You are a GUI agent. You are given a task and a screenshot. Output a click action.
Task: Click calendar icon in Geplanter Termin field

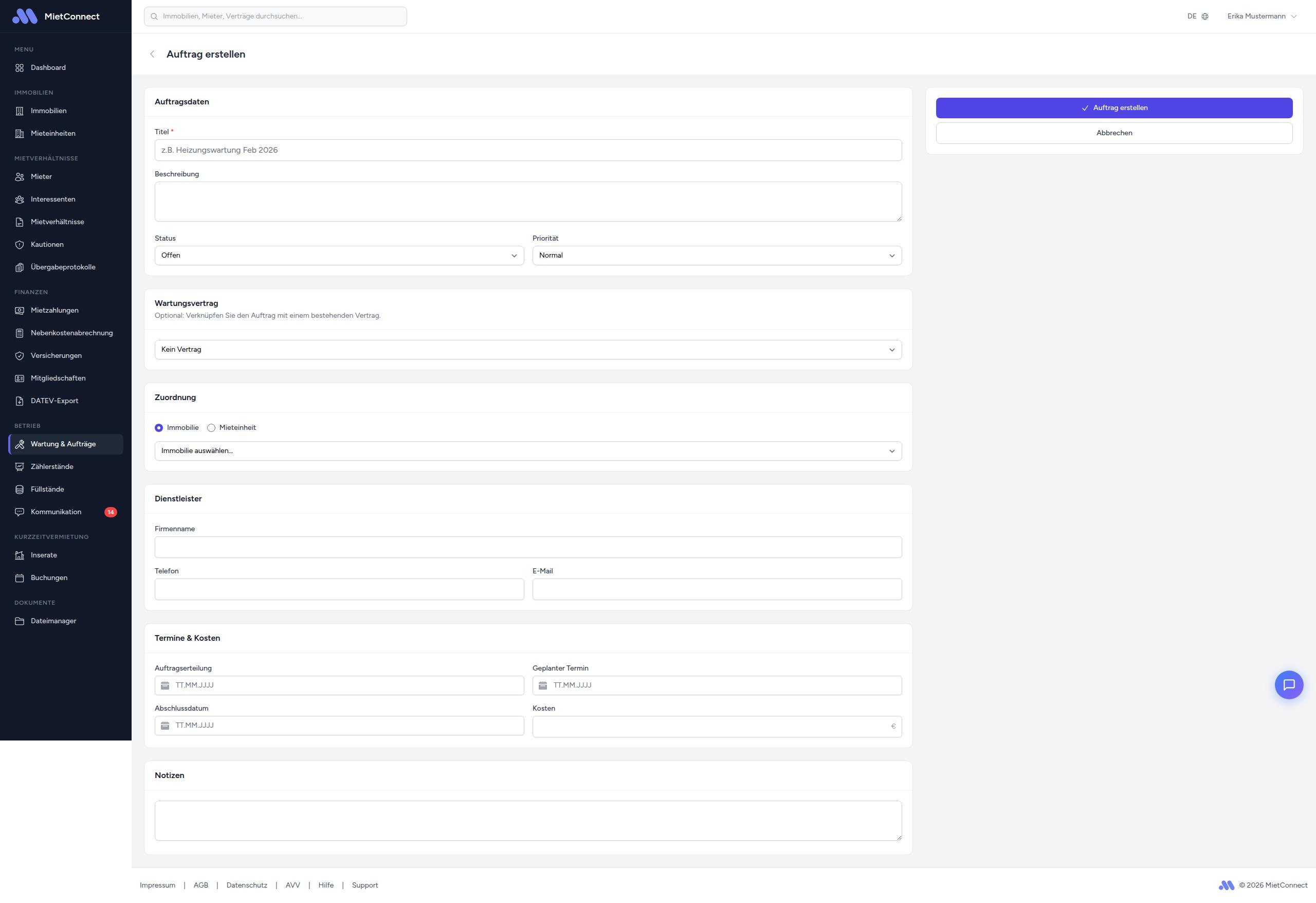pyautogui.click(x=542, y=685)
